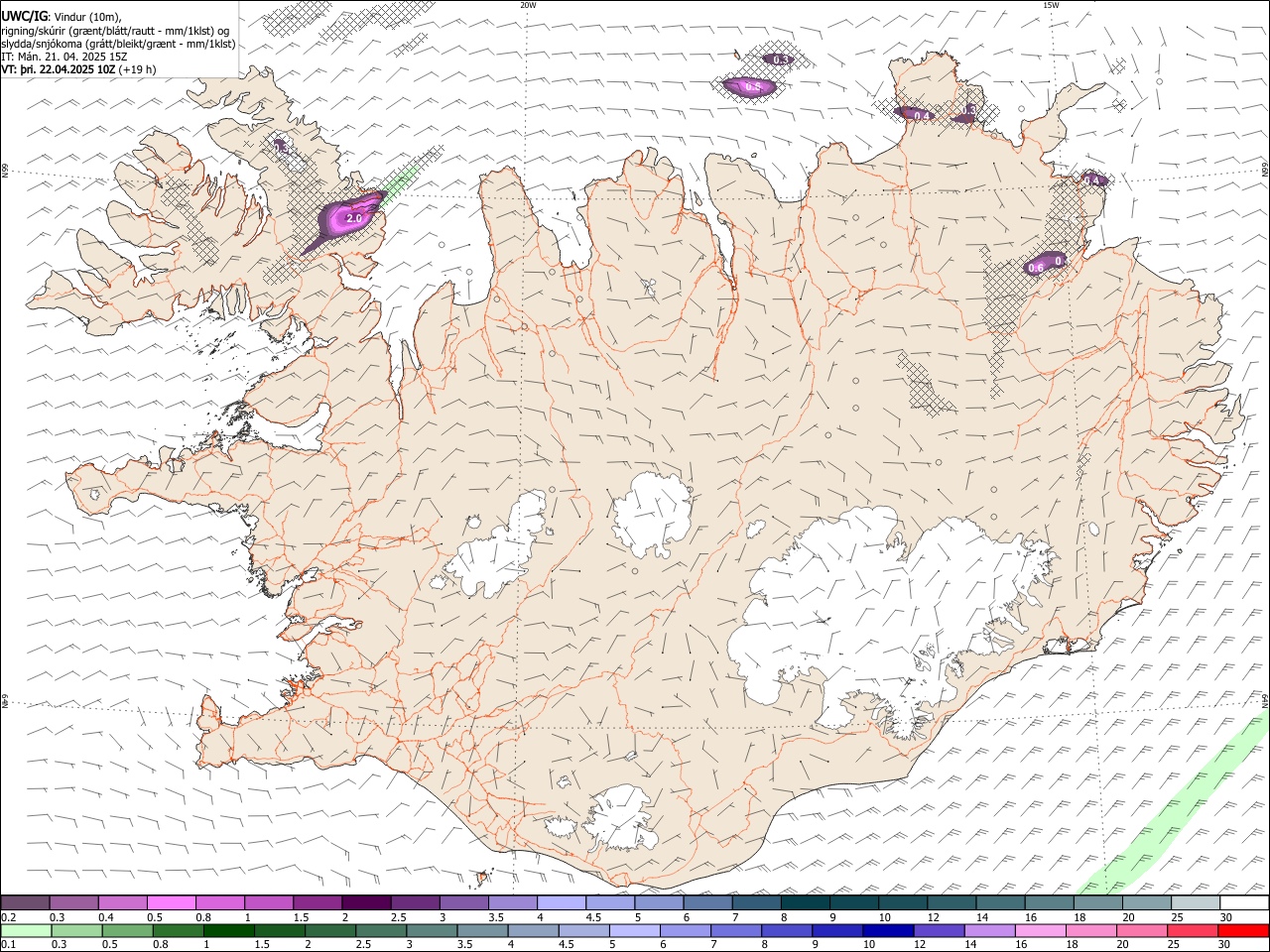This screenshot has height=952, width=1270.
Task: Pick rain legend swatch between 9 and 10
Action: (x=836, y=930)
